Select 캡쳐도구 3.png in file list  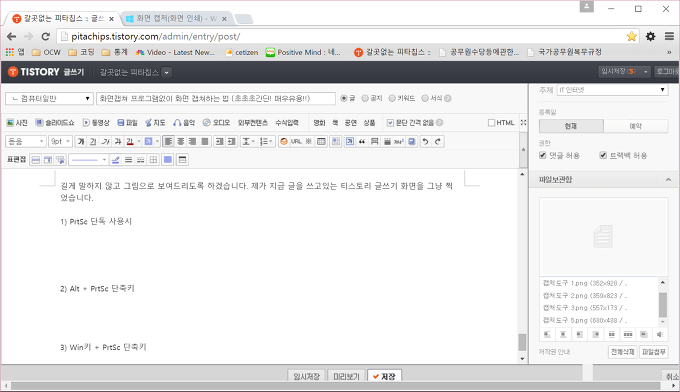coord(585,308)
